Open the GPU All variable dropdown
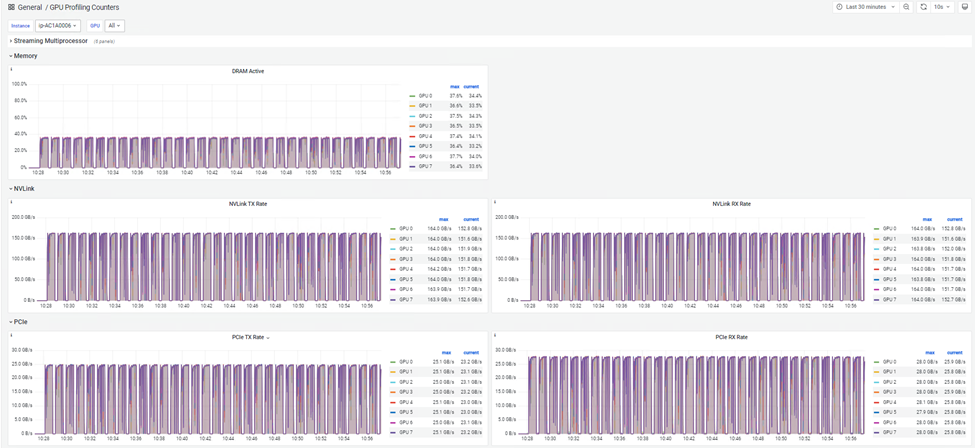975x448 pixels. [115, 26]
